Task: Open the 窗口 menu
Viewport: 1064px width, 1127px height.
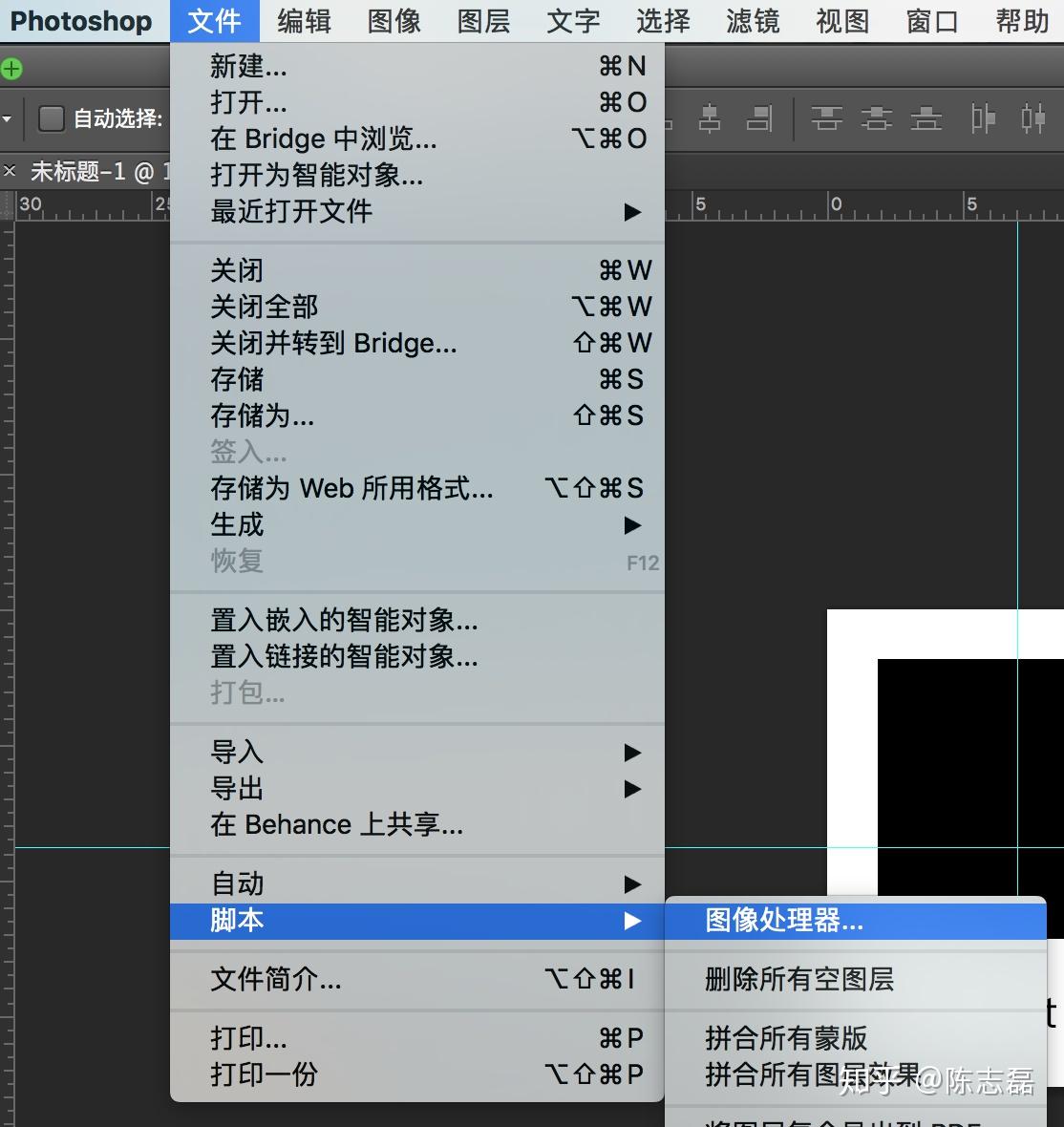Action: point(932,21)
